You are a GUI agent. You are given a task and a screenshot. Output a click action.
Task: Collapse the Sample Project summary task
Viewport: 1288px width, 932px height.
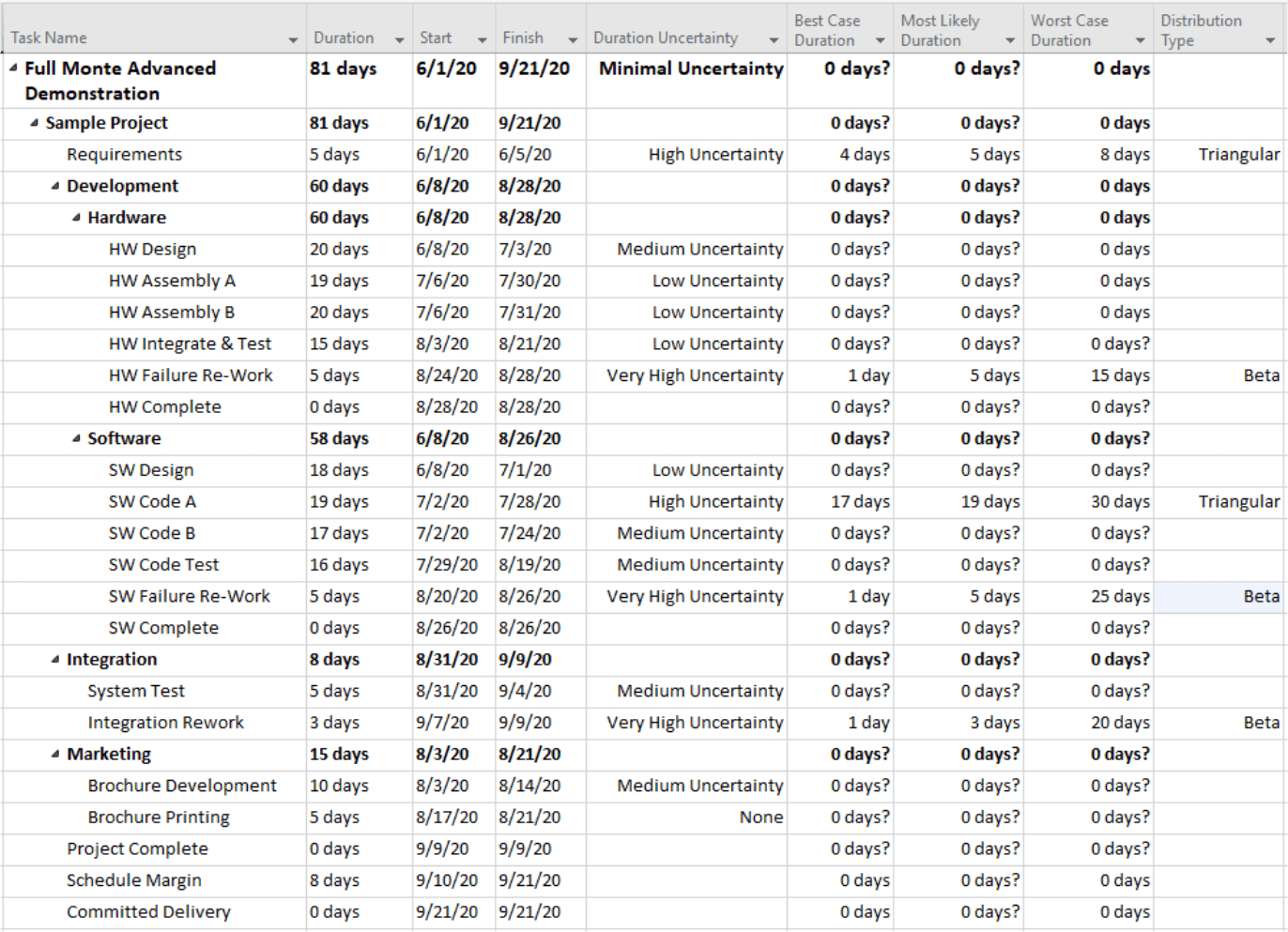click(34, 123)
